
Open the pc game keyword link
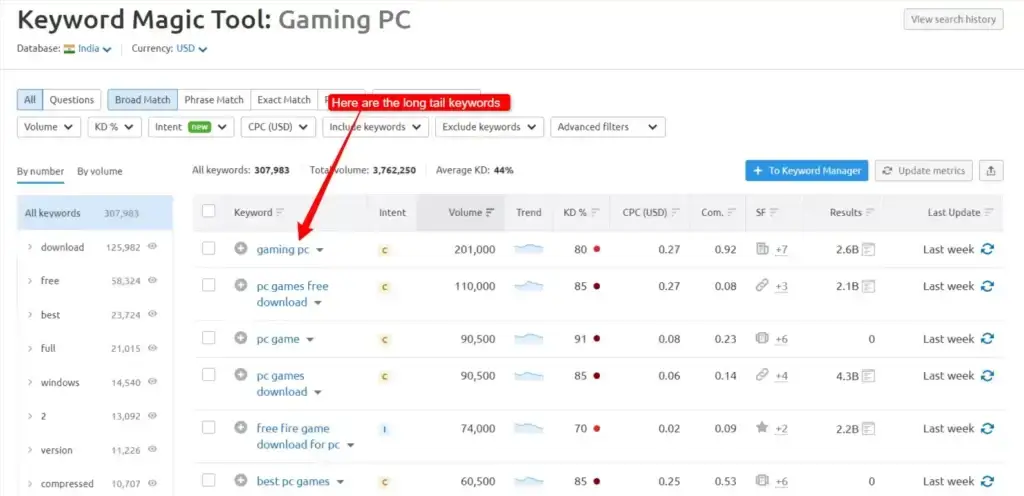278,339
